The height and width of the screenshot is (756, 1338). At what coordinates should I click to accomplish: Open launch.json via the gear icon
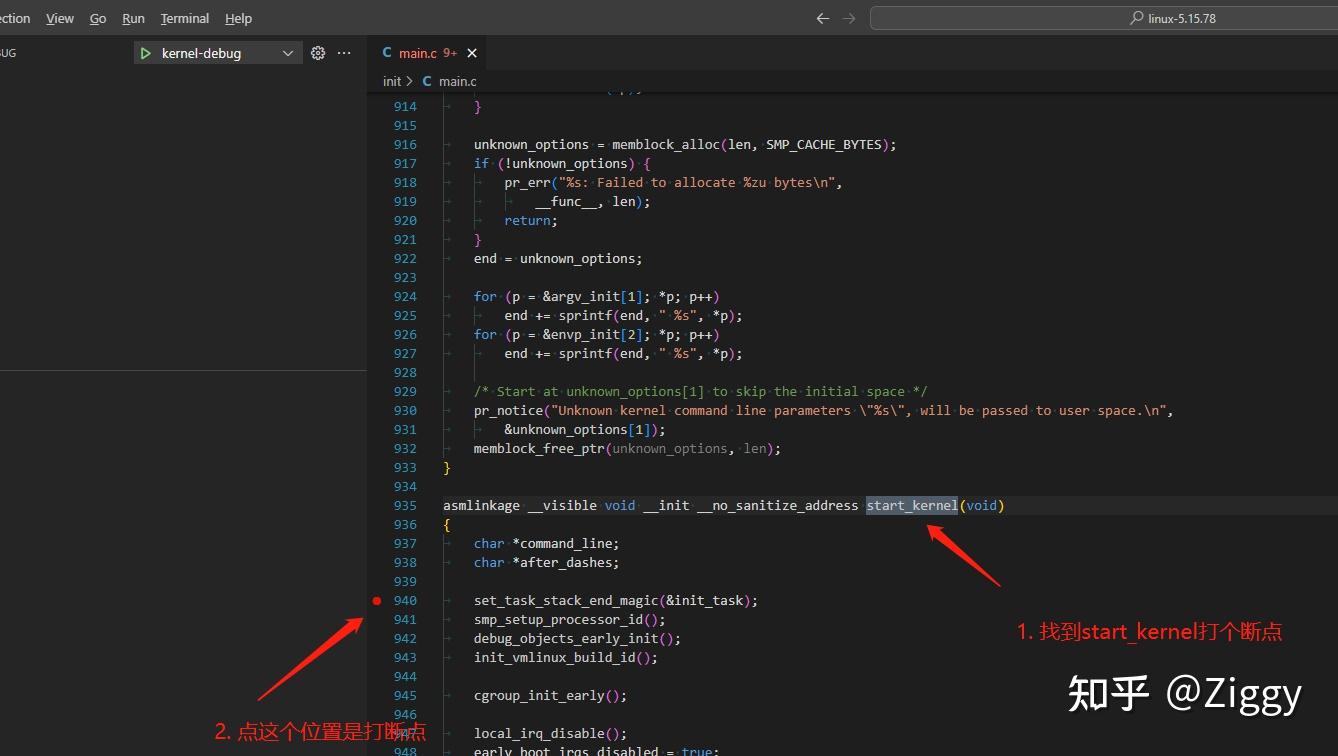[x=318, y=53]
